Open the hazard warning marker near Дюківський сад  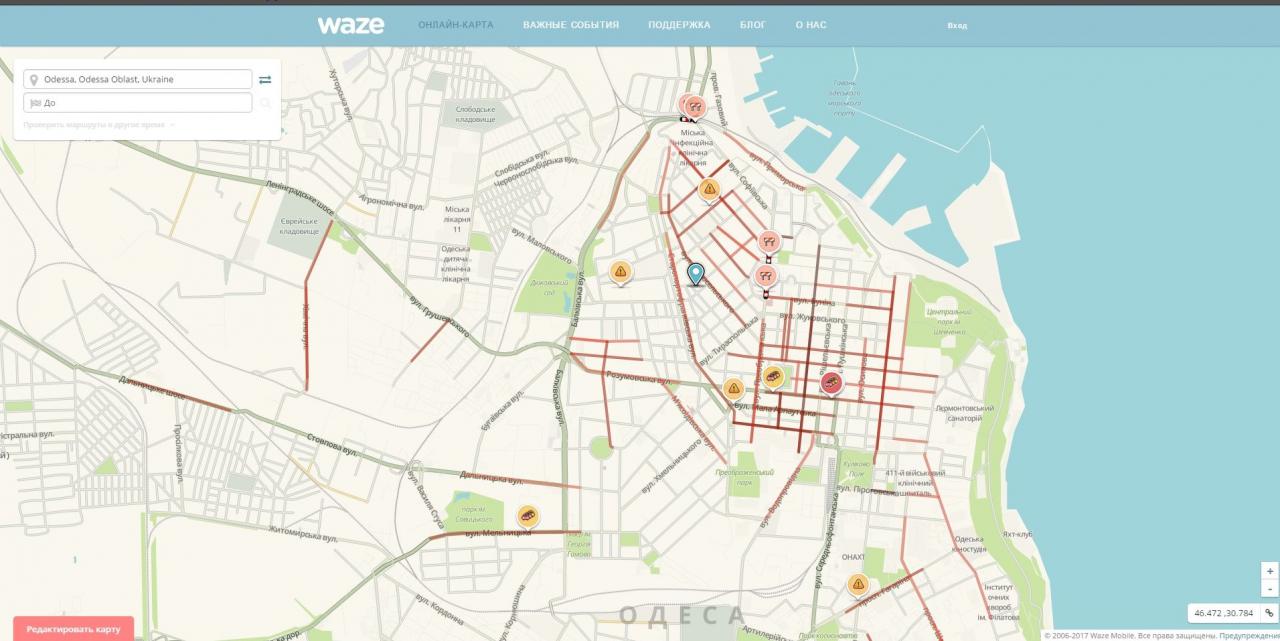pos(620,271)
